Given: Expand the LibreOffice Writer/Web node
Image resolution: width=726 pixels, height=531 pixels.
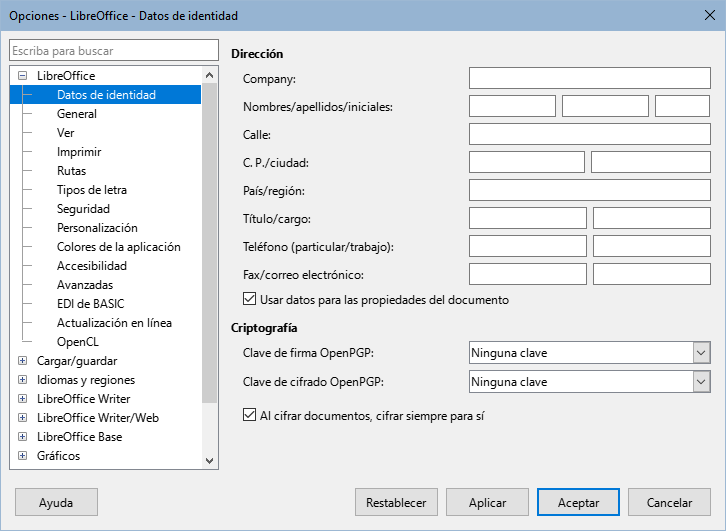Looking at the screenshot, I should 22,418.
